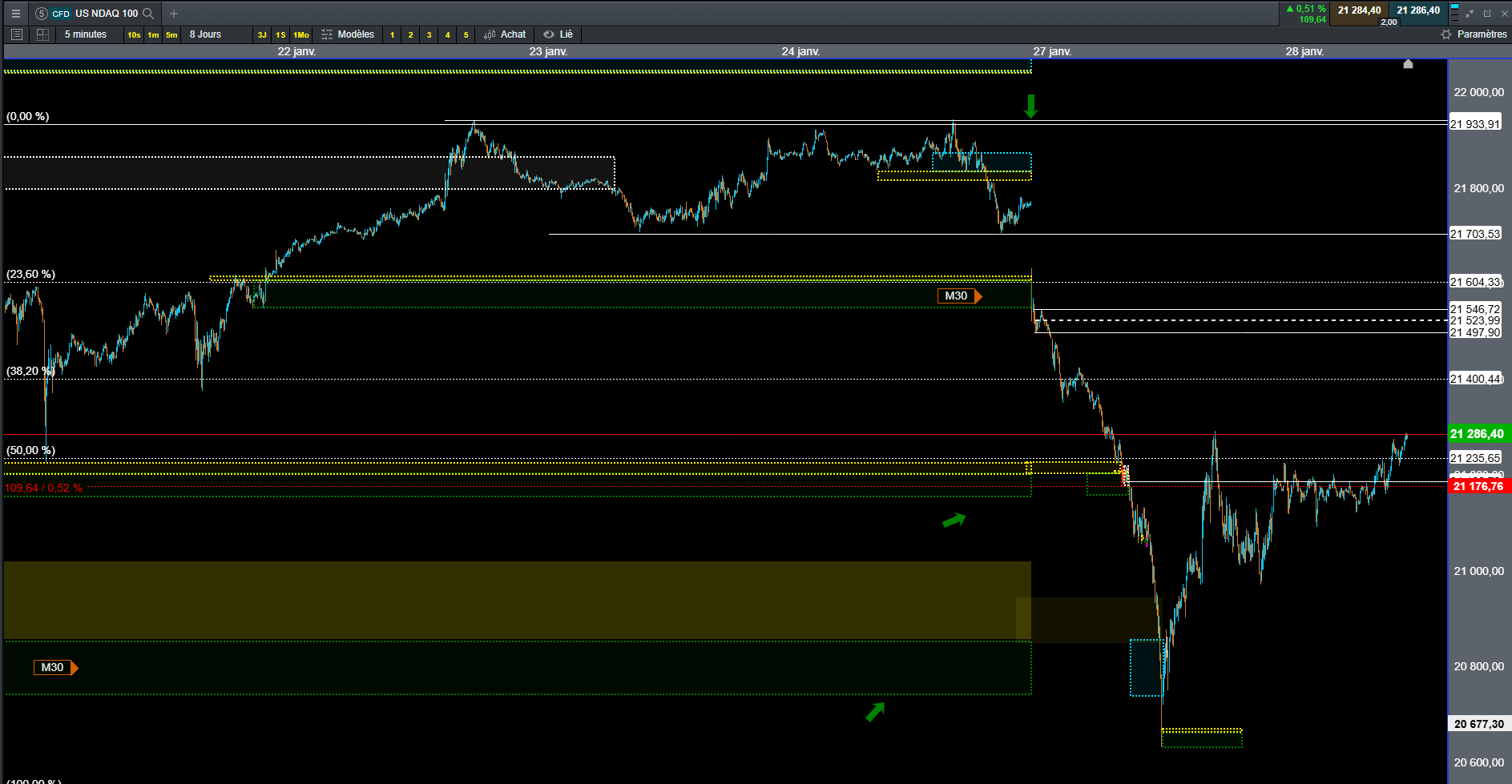1512x784 pixels.
Task: Click the sell price 21 284,40
Action: click(x=1359, y=11)
